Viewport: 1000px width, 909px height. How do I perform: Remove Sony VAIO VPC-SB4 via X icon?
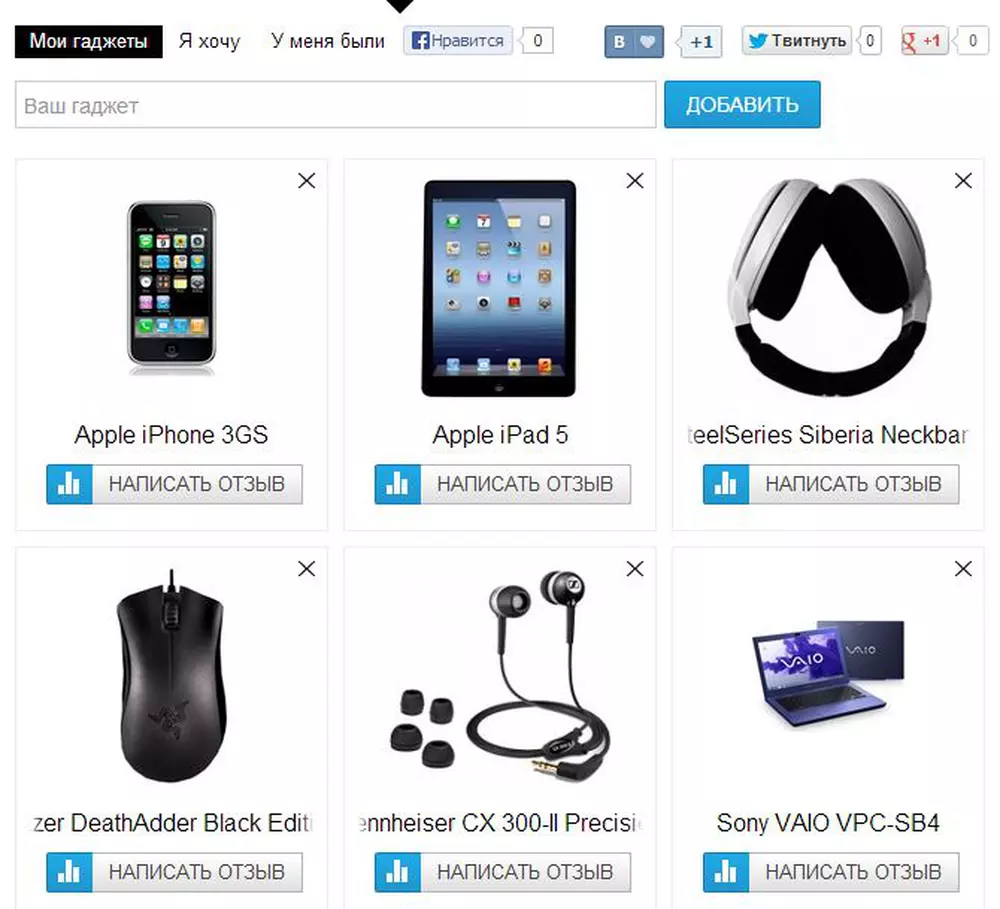coord(964,569)
